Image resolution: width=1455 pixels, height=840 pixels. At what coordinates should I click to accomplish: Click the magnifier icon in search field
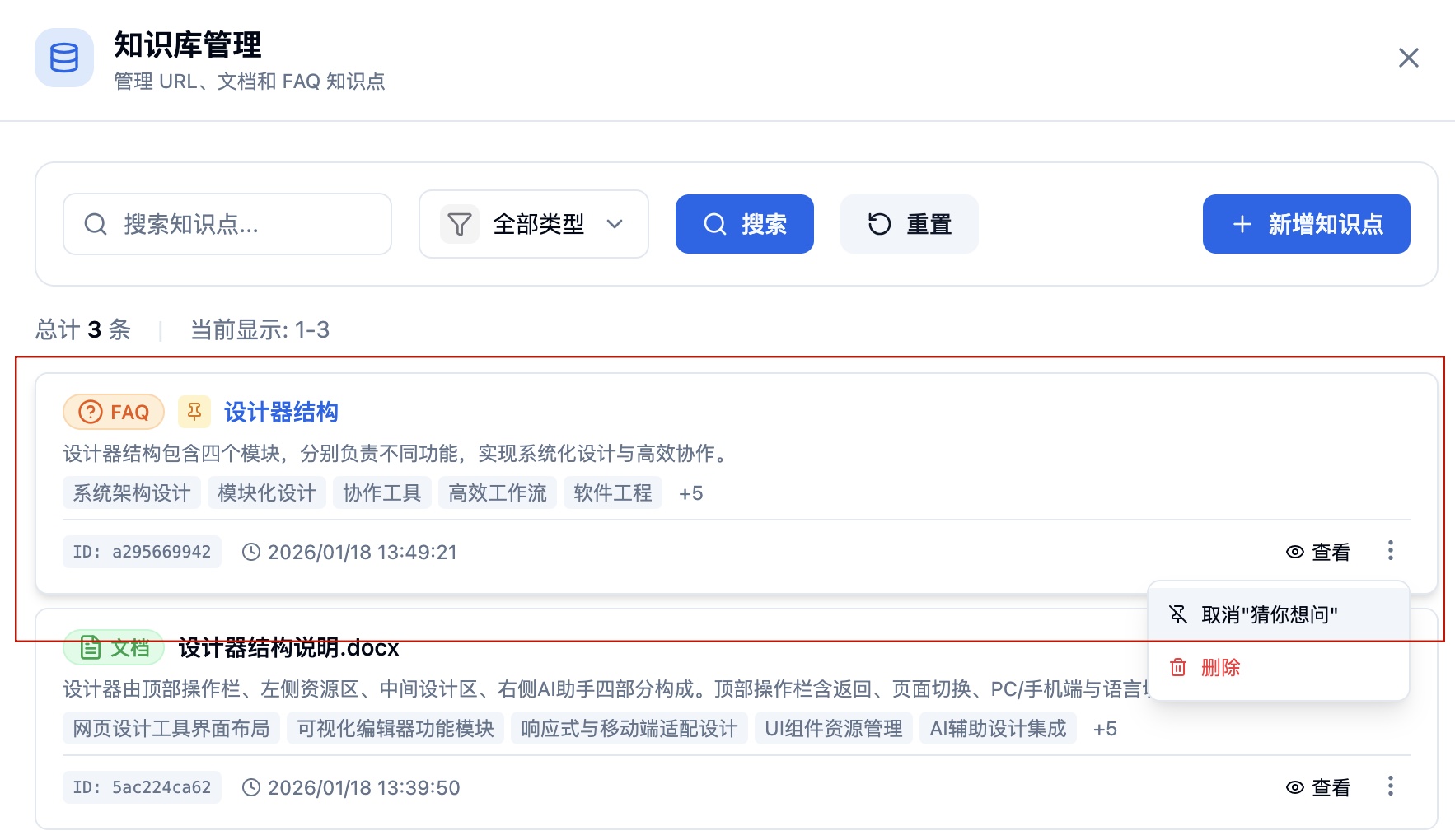coord(96,224)
